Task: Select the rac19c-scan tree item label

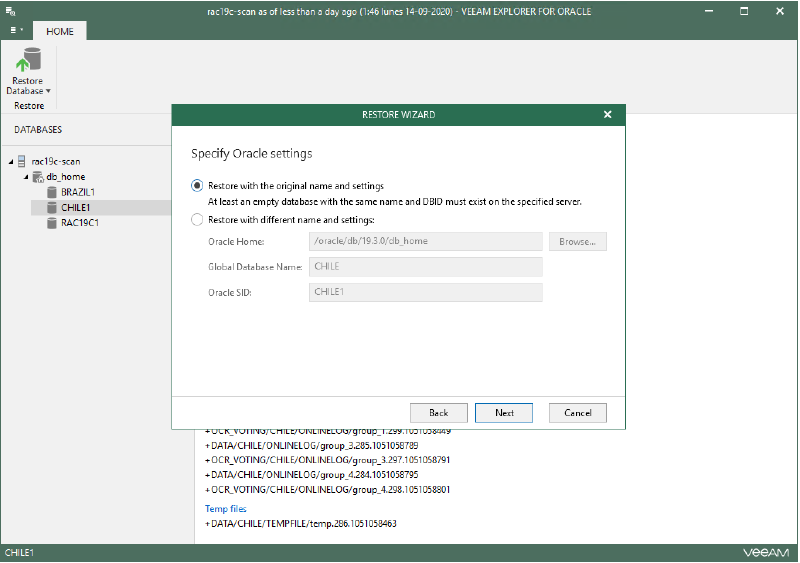Action: [56, 162]
